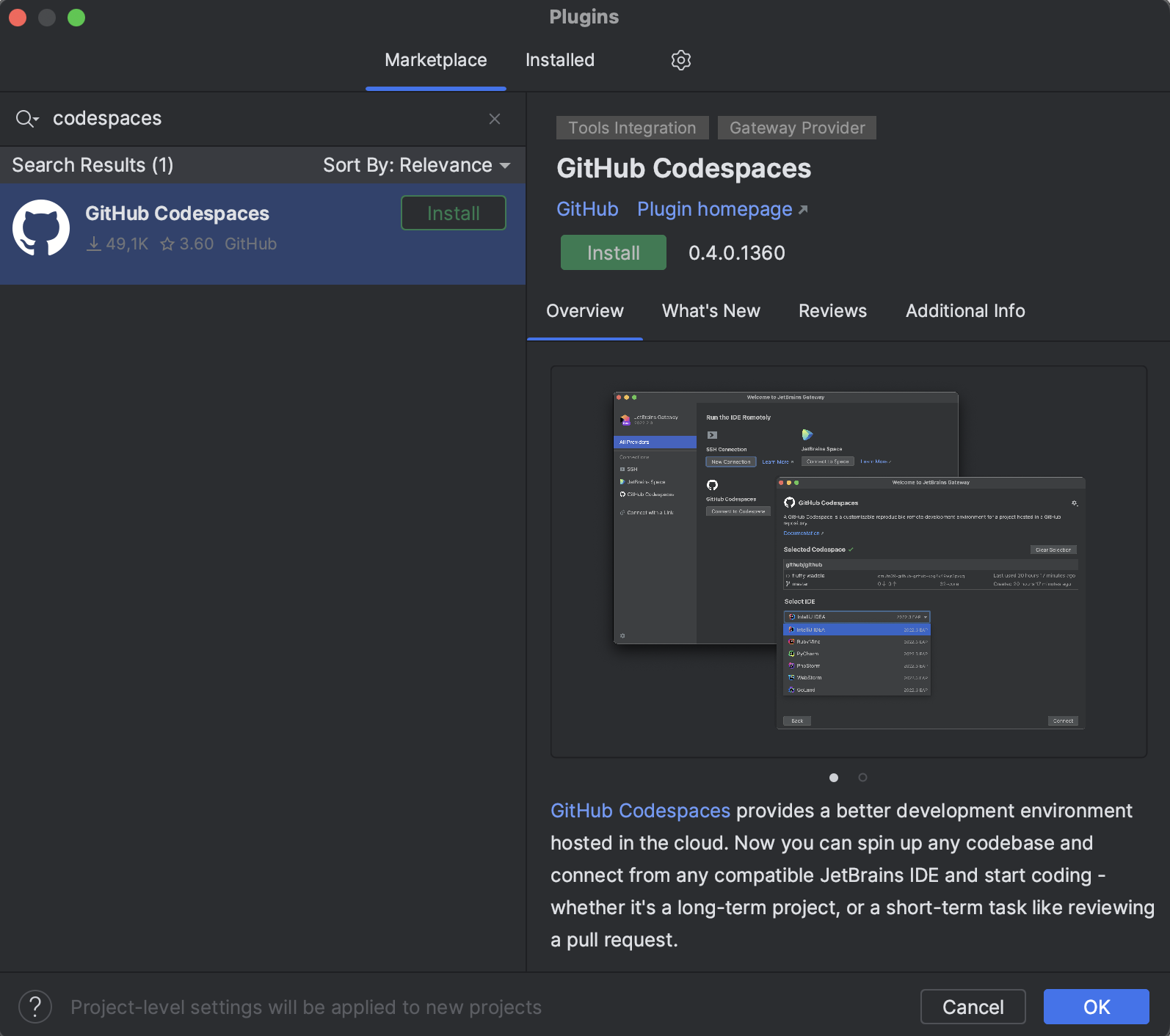Click the GitHub vendor link
Image resolution: width=1170 pixels, height=1036 pixels.
[x=587, y=210]
